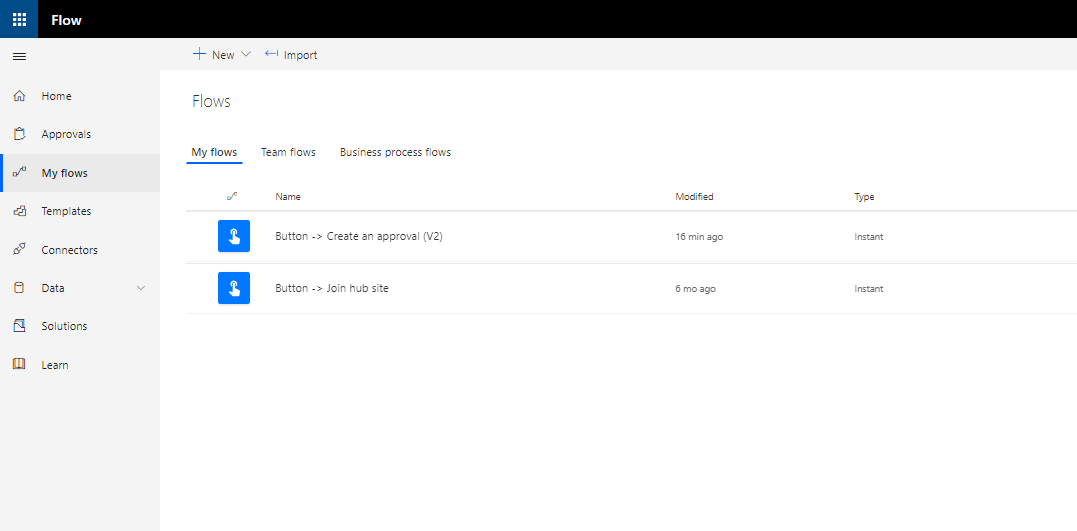Select the Create an approval flow icon
The image size is (1077, 531).
pos(234,236)
